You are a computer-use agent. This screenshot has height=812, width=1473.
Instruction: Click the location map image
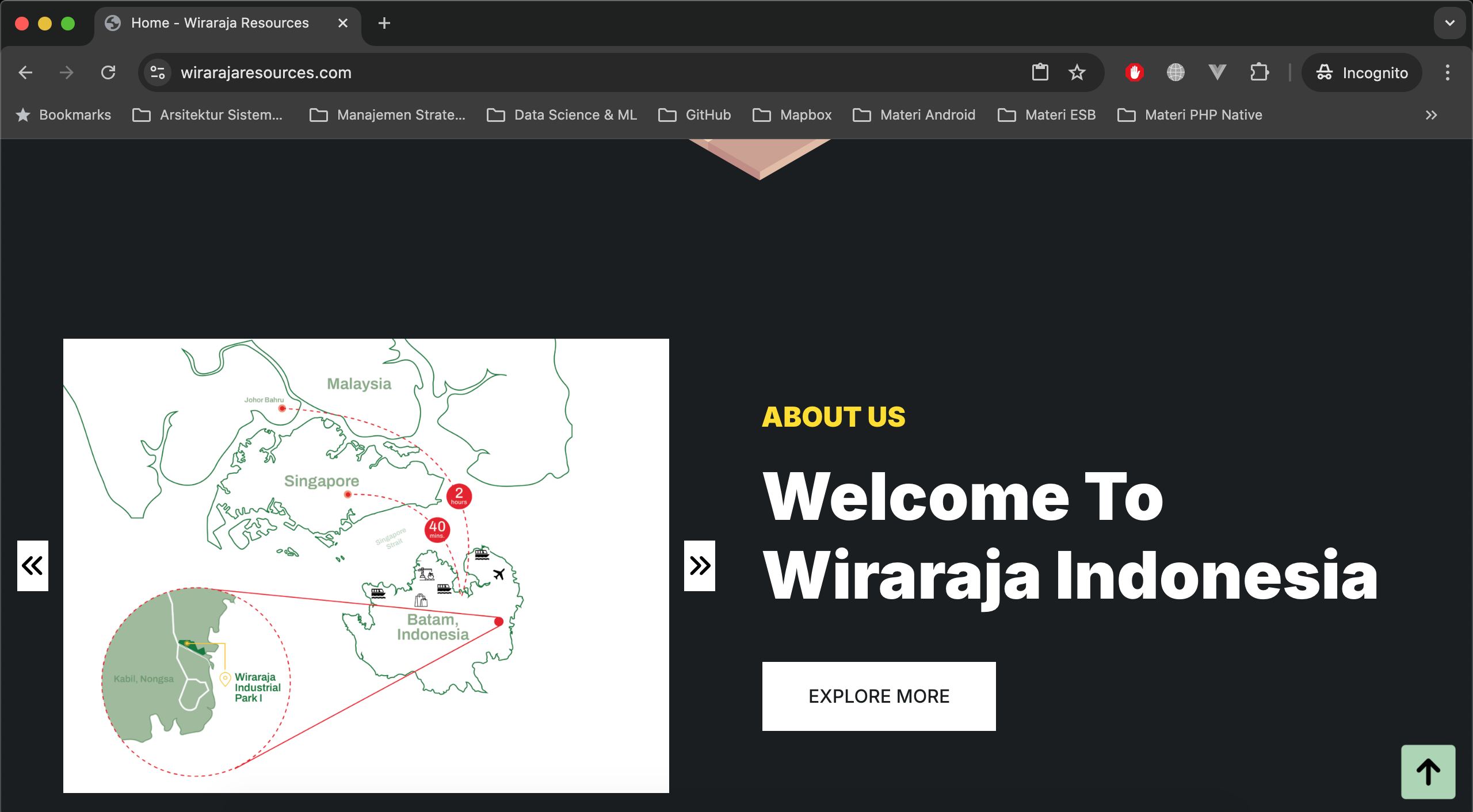click(x=366, y=566)
